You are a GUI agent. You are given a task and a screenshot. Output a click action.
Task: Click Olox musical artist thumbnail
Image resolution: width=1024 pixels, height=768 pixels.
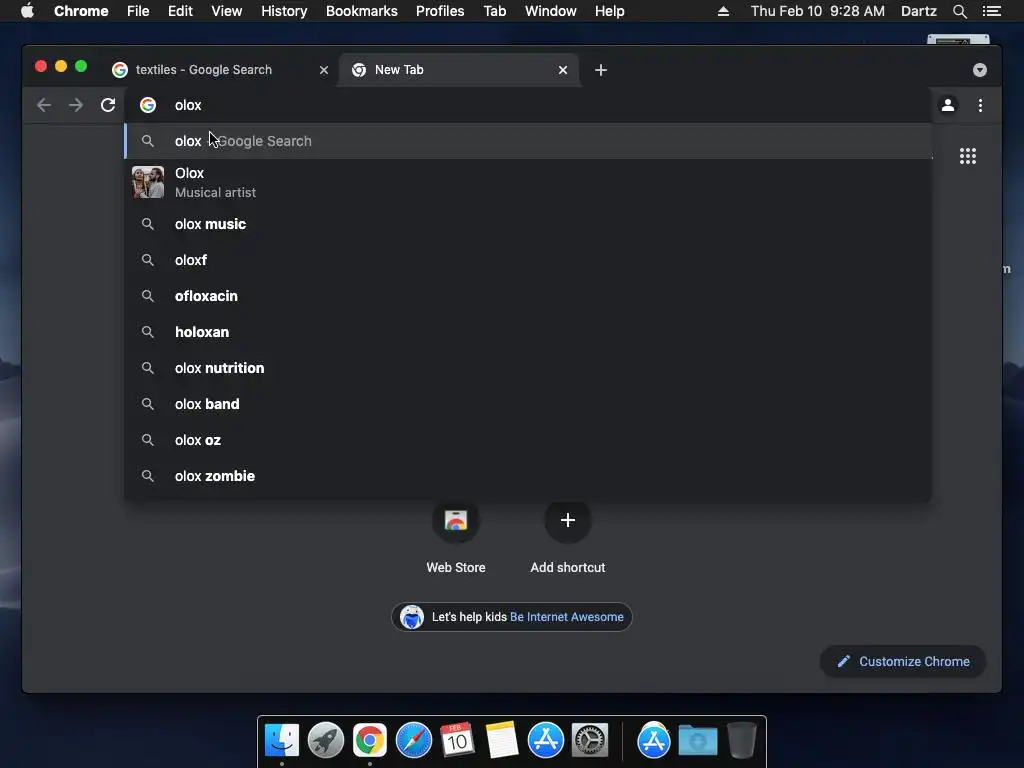(x=148, y=182)
